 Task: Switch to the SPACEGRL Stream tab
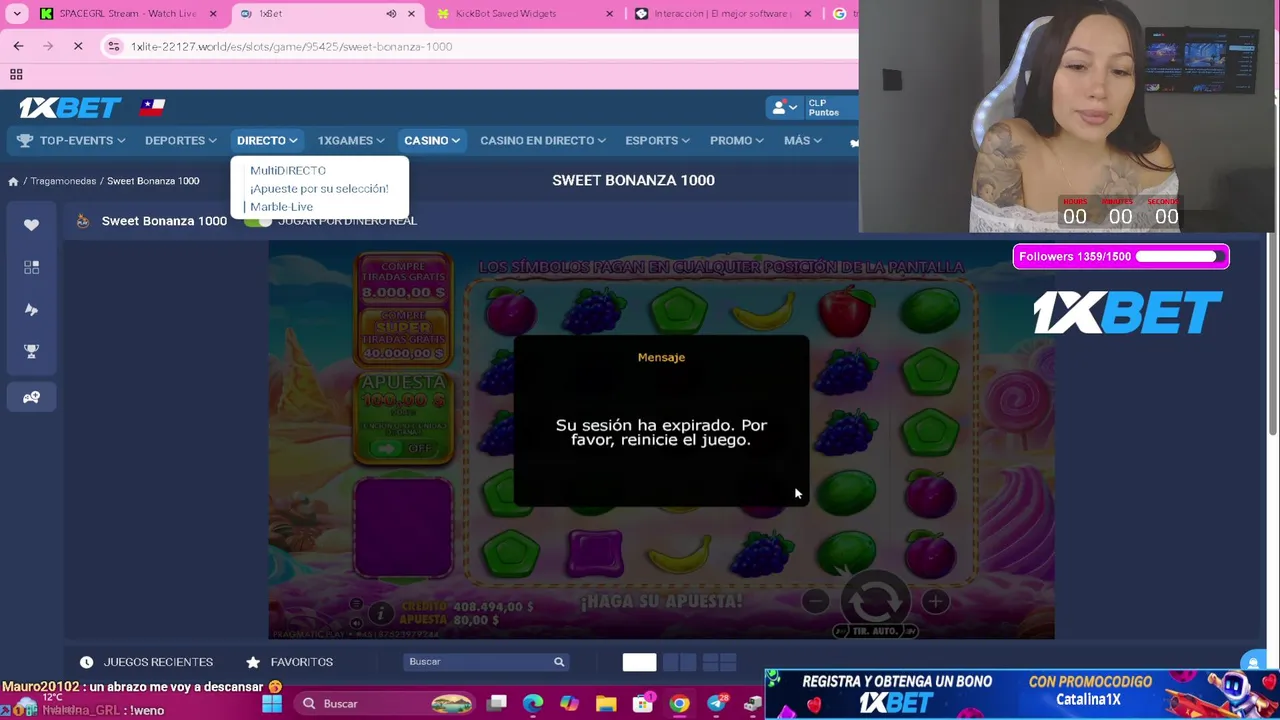click(127, 14)
